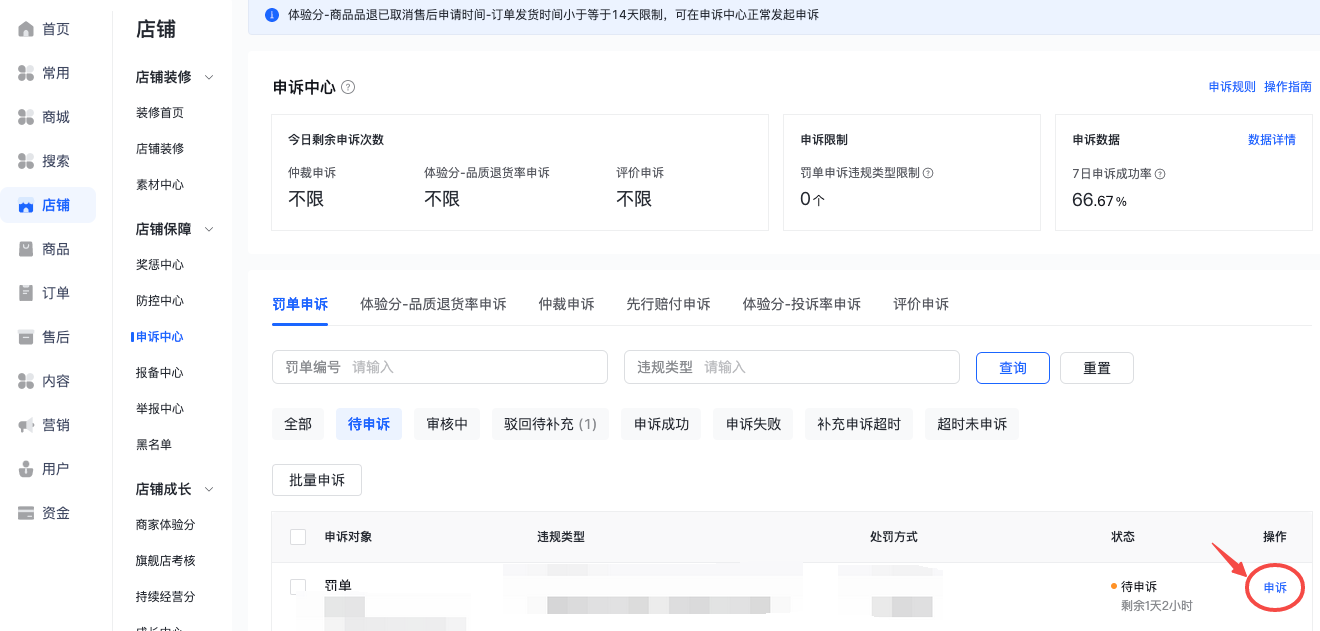Collapse the 店铺保障 menu group

click(x=210, y=229)
